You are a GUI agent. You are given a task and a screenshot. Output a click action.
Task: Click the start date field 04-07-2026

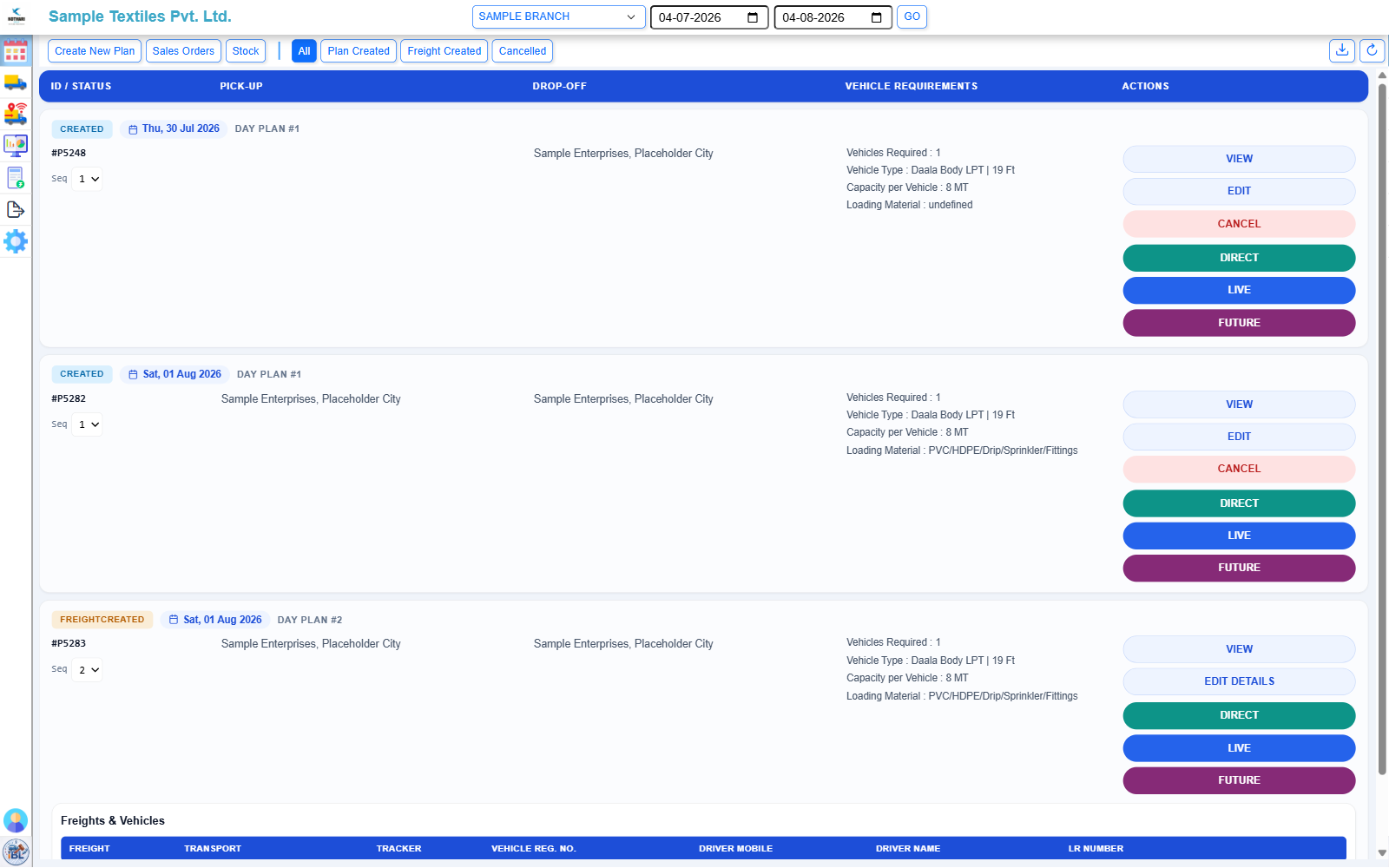click(x=709, y=17)
